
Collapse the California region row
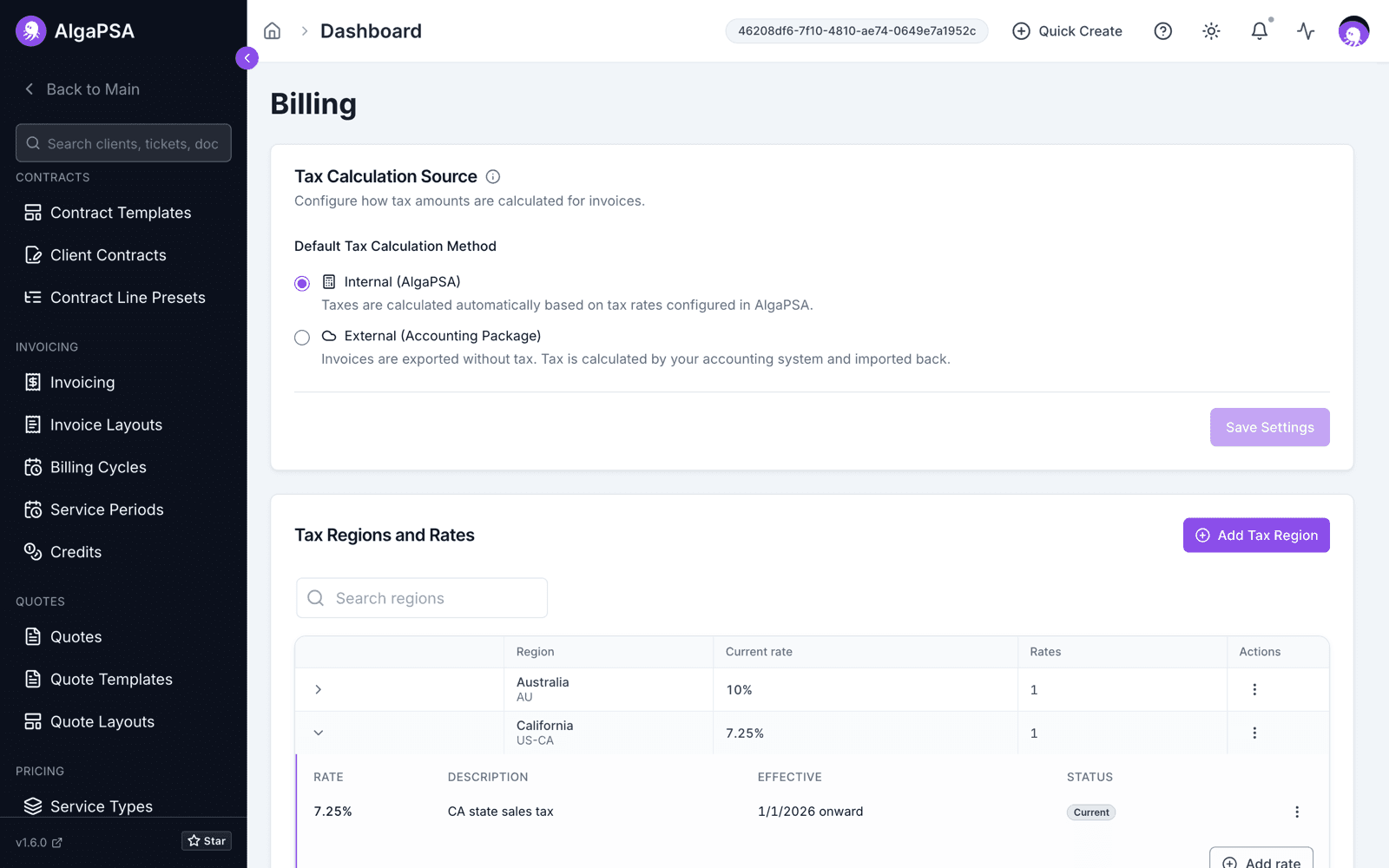pos(319,733)
